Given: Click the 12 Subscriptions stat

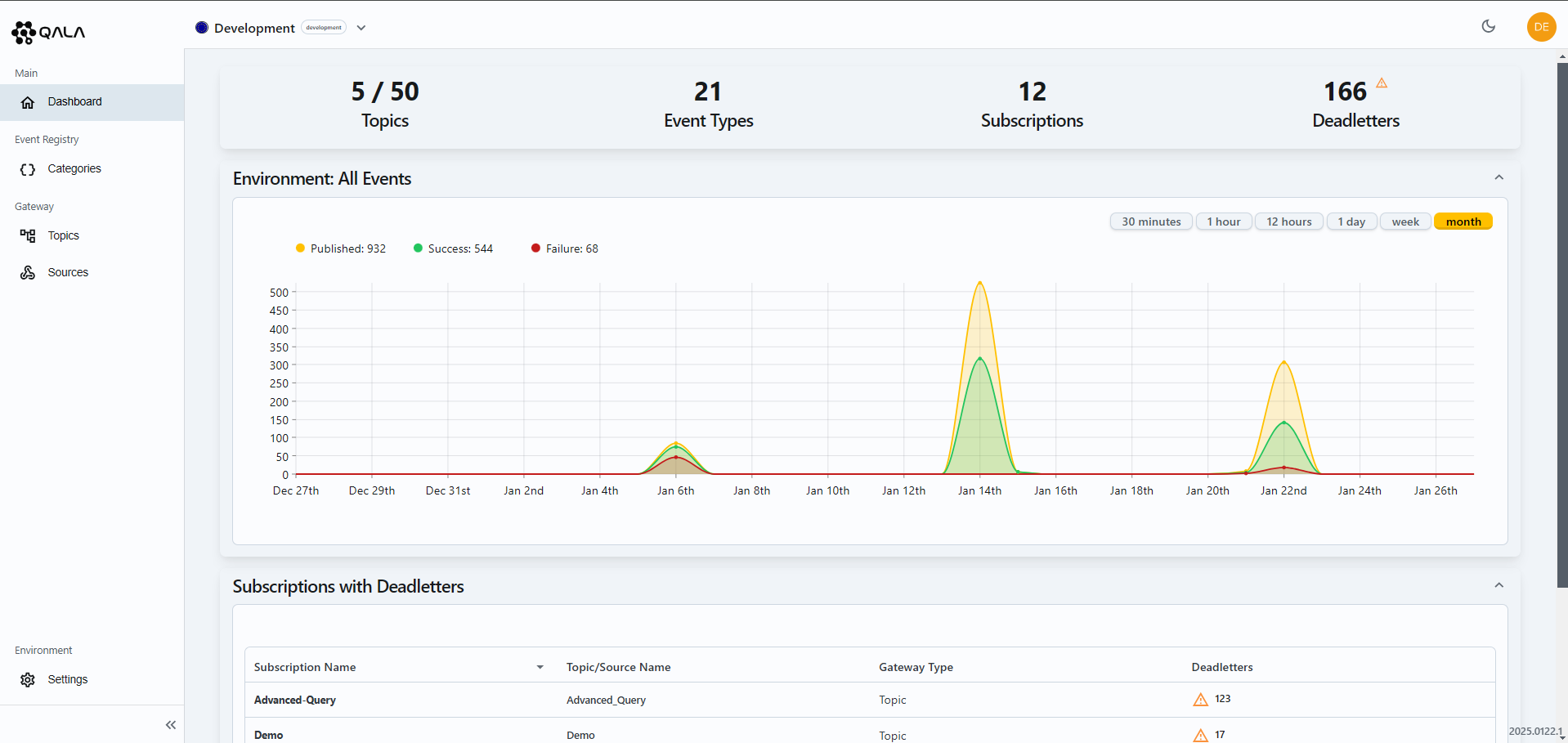Looking at the screenshot, I should [1033, 105].
